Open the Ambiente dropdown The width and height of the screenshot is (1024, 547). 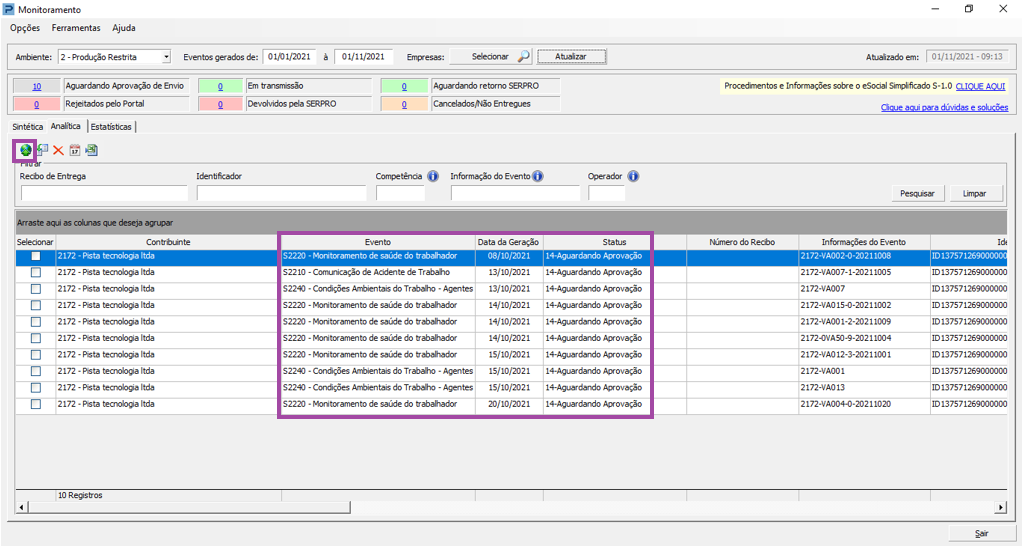point(166,57)
